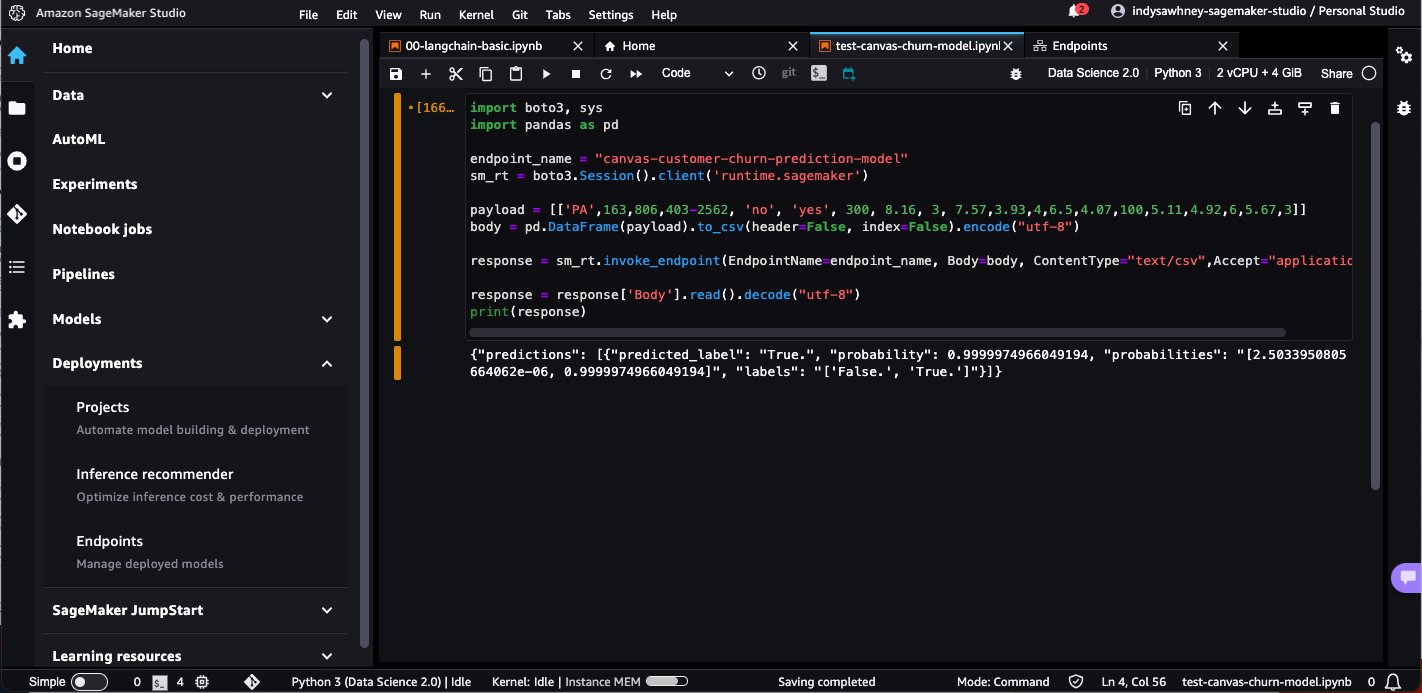The height and width of the screenshot is (693, 1422).
Task: Open the file browser folder icon in left sidebar
Action: [x=17, y=108]
